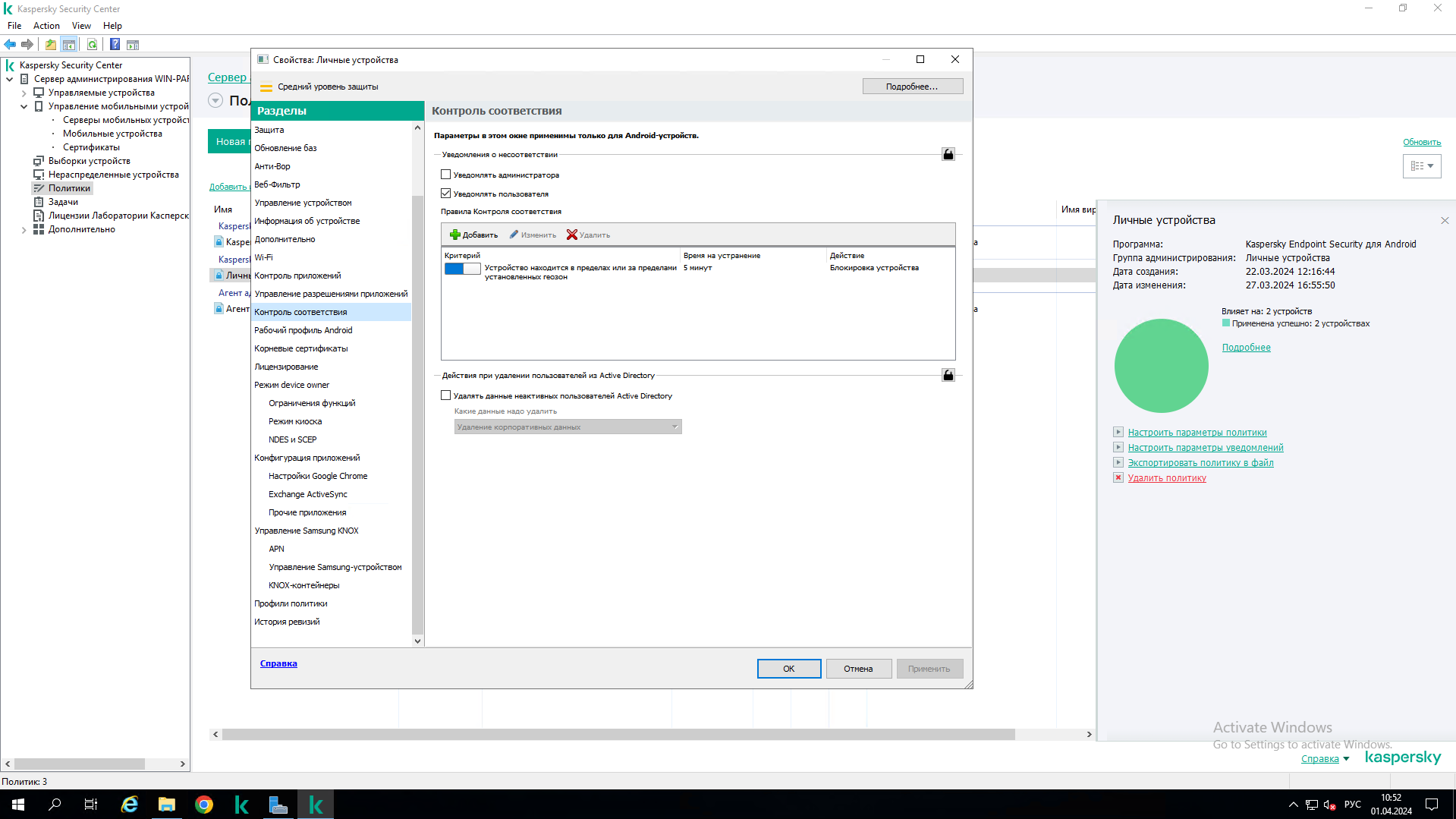This screenshot has height=819, width=1456.
Task: Open Kaspersky app pinned on taskbar
Action: click(x=241, y=805)
